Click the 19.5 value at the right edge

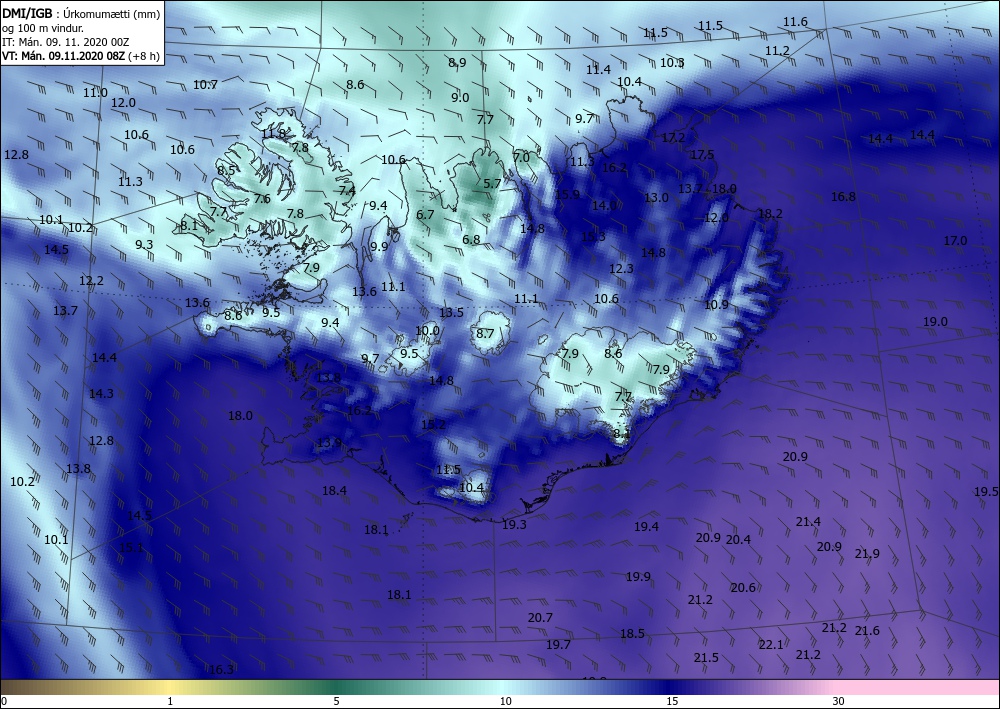pos(986,491)
